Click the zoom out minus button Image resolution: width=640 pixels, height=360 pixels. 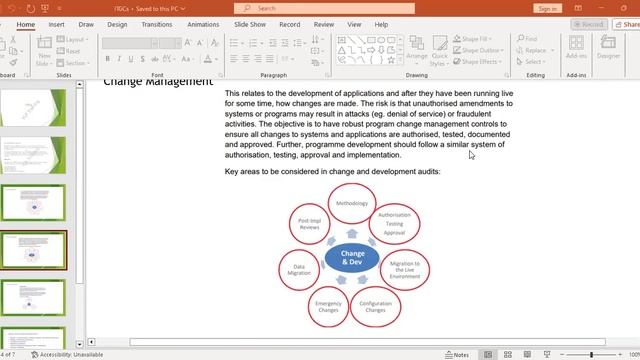[x=562, y=355]
